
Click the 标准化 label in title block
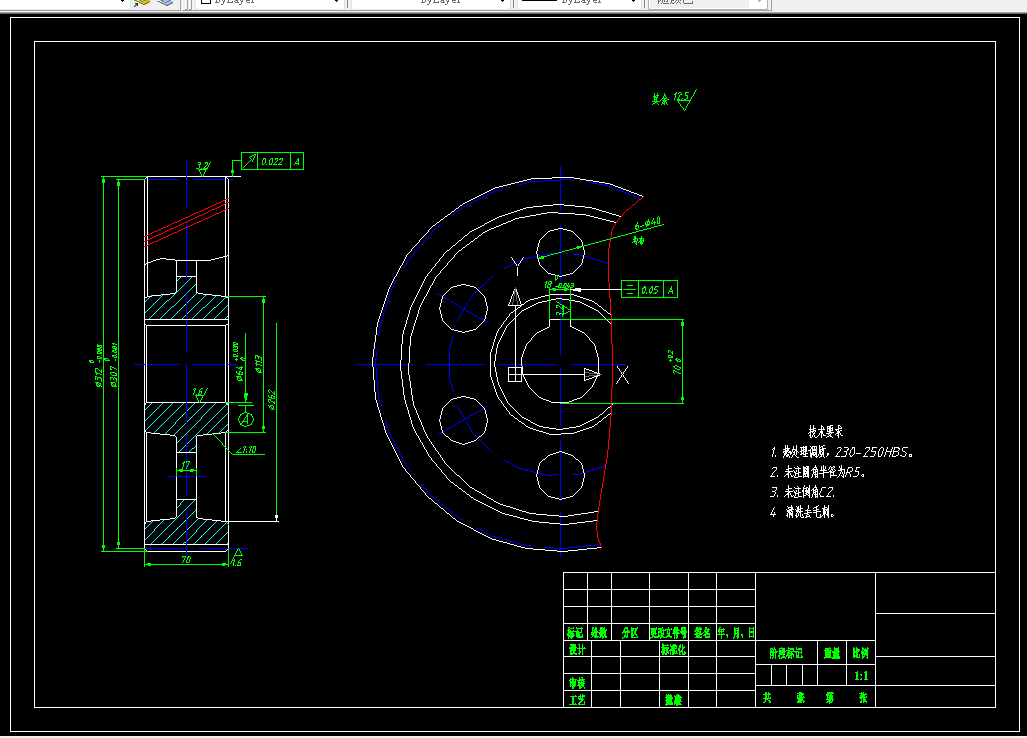[x=673, y=649]
